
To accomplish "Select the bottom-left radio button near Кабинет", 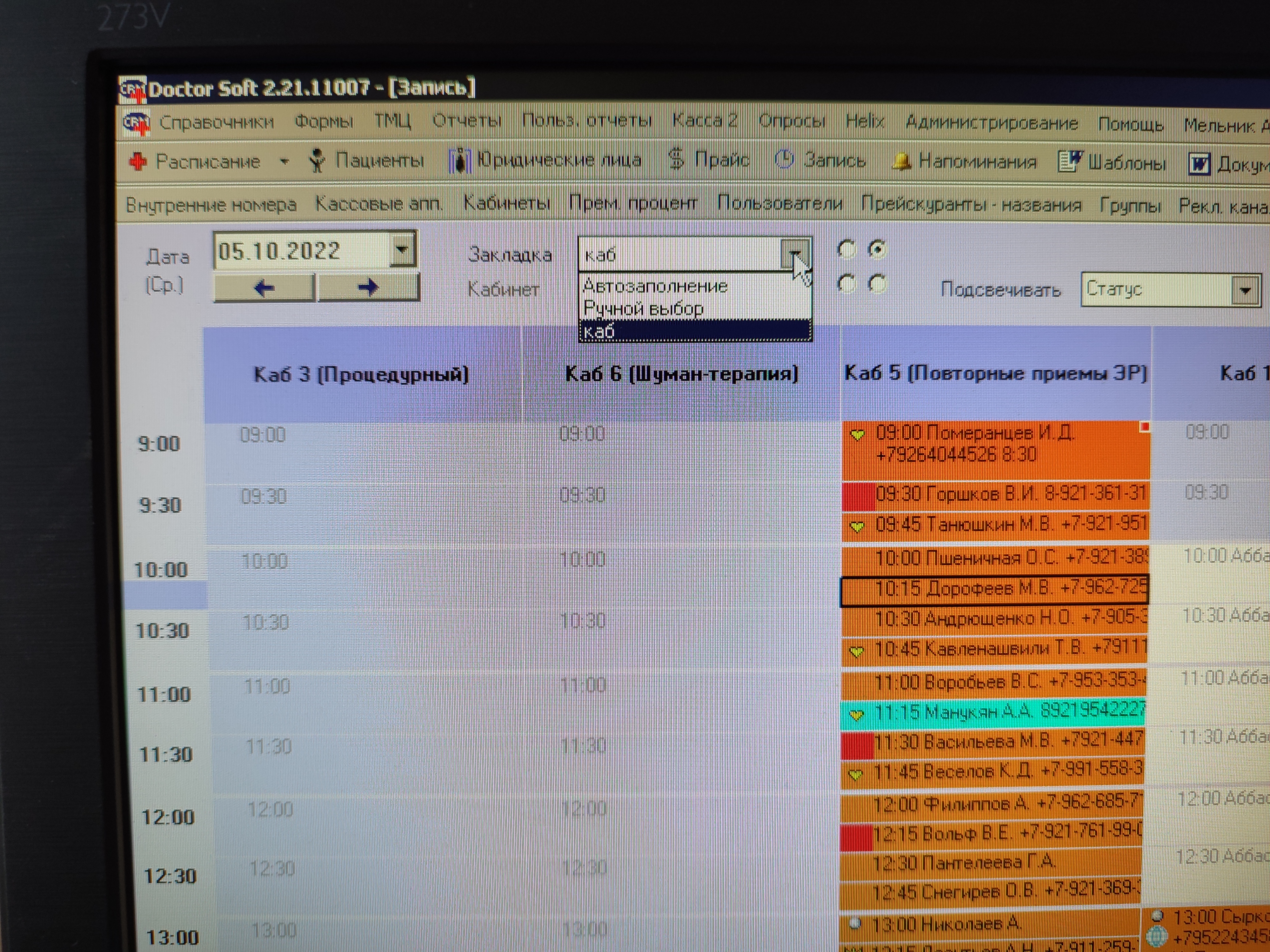I will [x=846, y=283].
